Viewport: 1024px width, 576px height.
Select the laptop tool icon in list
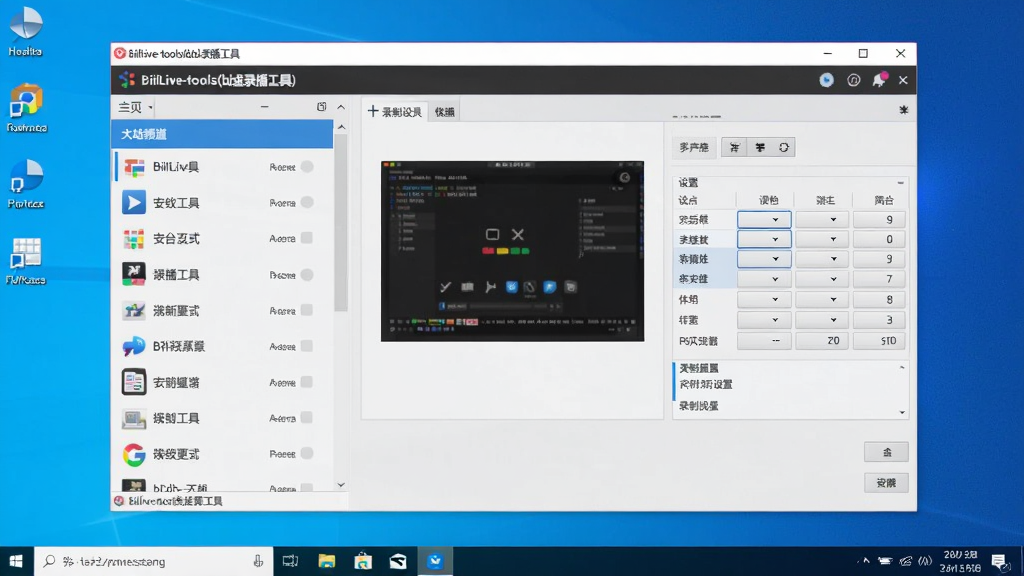click(x=134, y=419)
